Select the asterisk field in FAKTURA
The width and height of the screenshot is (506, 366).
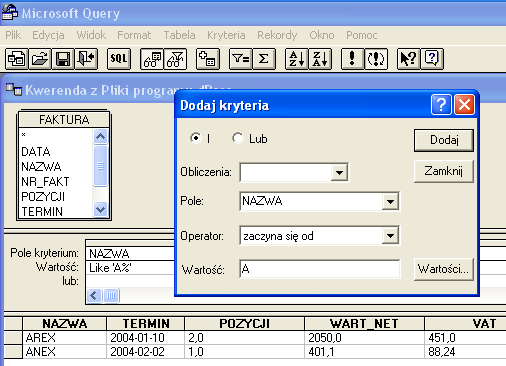click(x=55, y=135)
